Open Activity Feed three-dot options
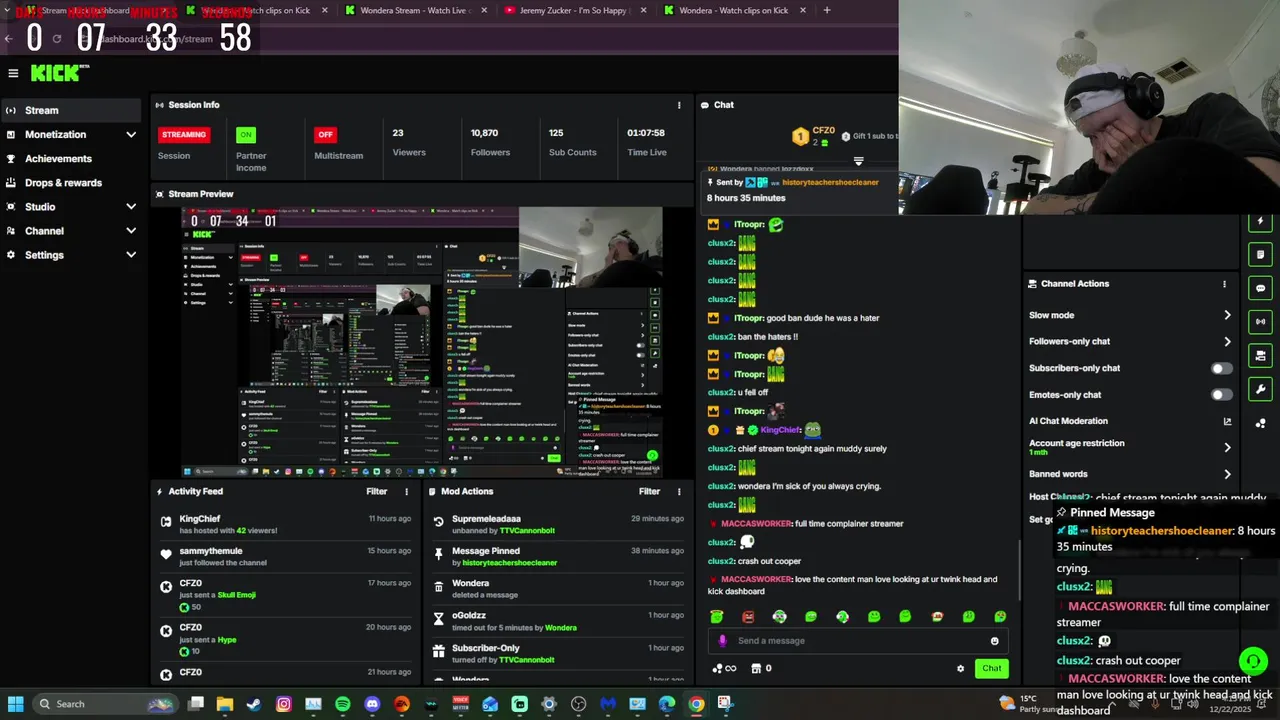This screenshot has height=720, width=1280. (x=406, y=492)
